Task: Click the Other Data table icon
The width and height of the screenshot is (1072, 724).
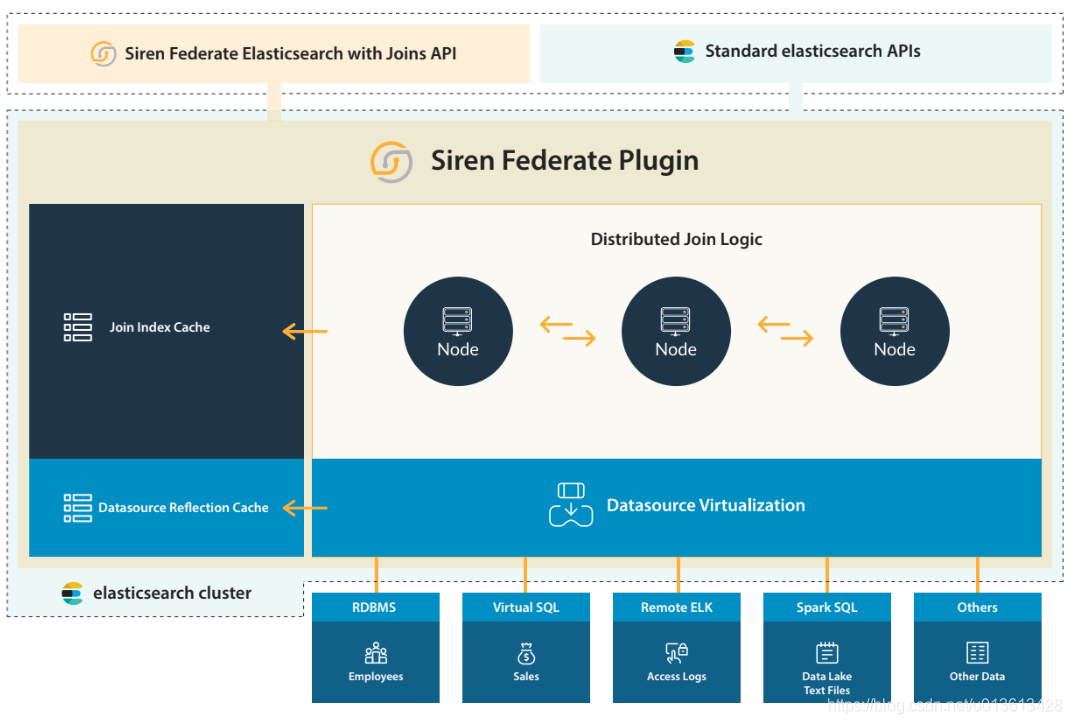Action: [977, 653]
